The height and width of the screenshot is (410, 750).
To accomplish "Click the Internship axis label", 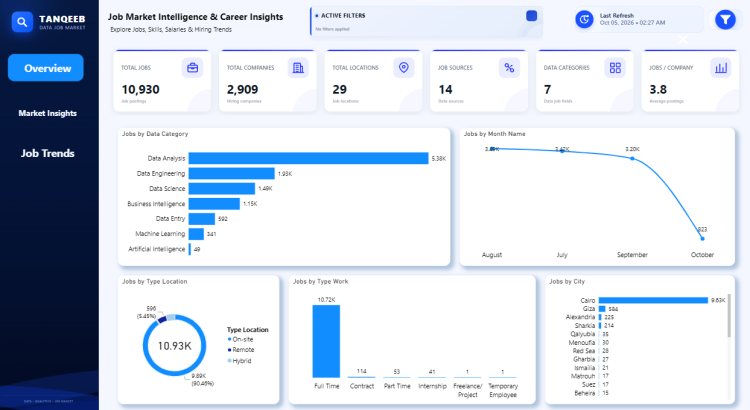I will (x=432, y=386).
